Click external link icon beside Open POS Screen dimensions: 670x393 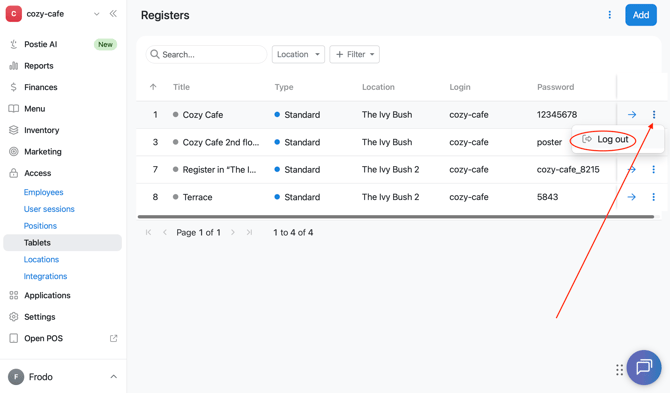coord(113,338)
